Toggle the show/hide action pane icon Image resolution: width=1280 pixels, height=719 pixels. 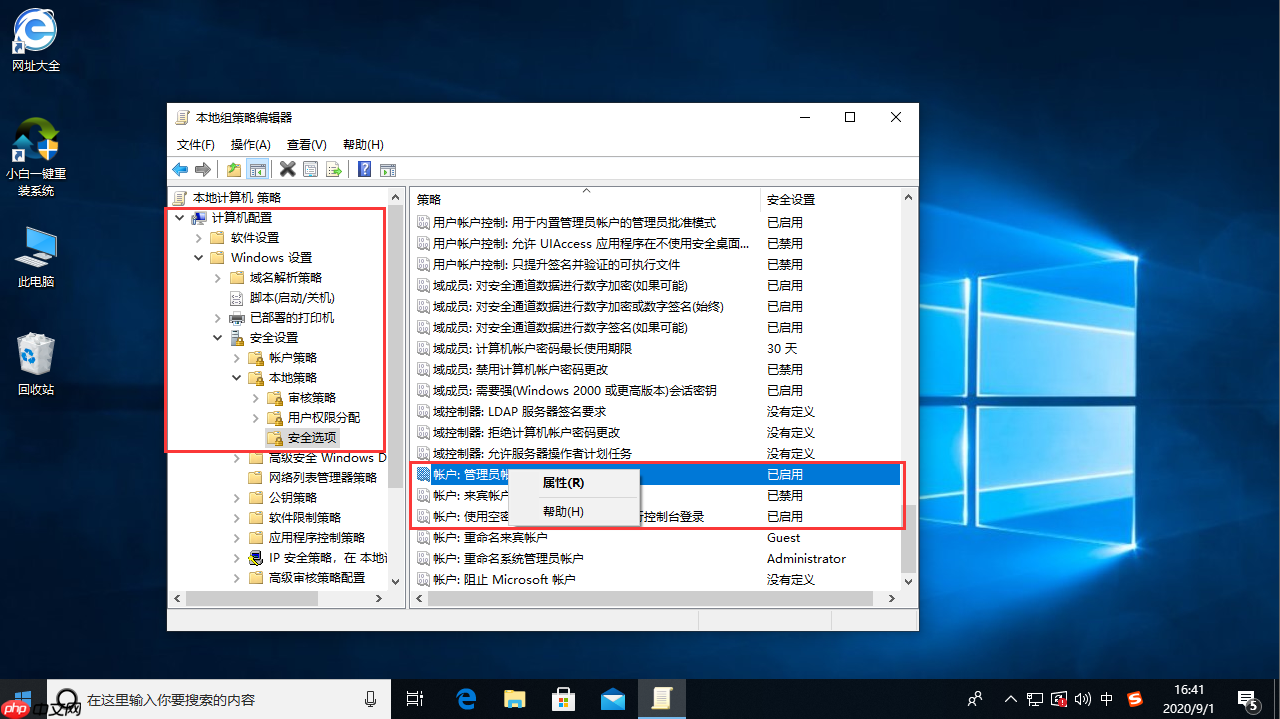tap(388, 169)
